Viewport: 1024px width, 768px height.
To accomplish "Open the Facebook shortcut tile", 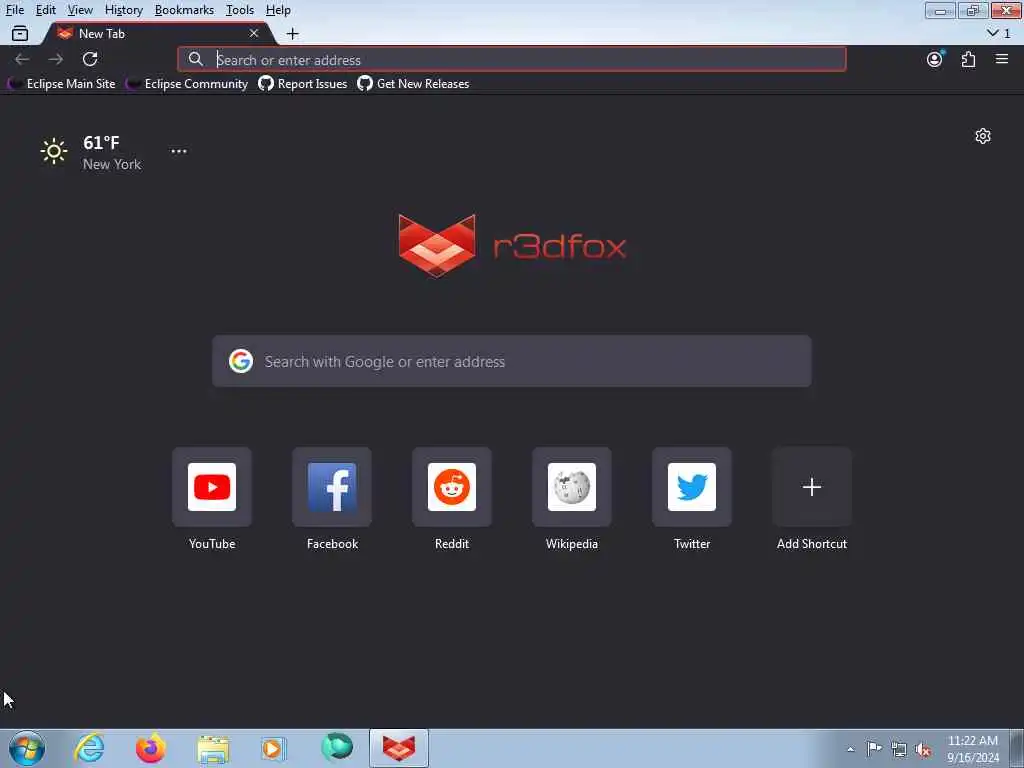I will click(332, 487).
